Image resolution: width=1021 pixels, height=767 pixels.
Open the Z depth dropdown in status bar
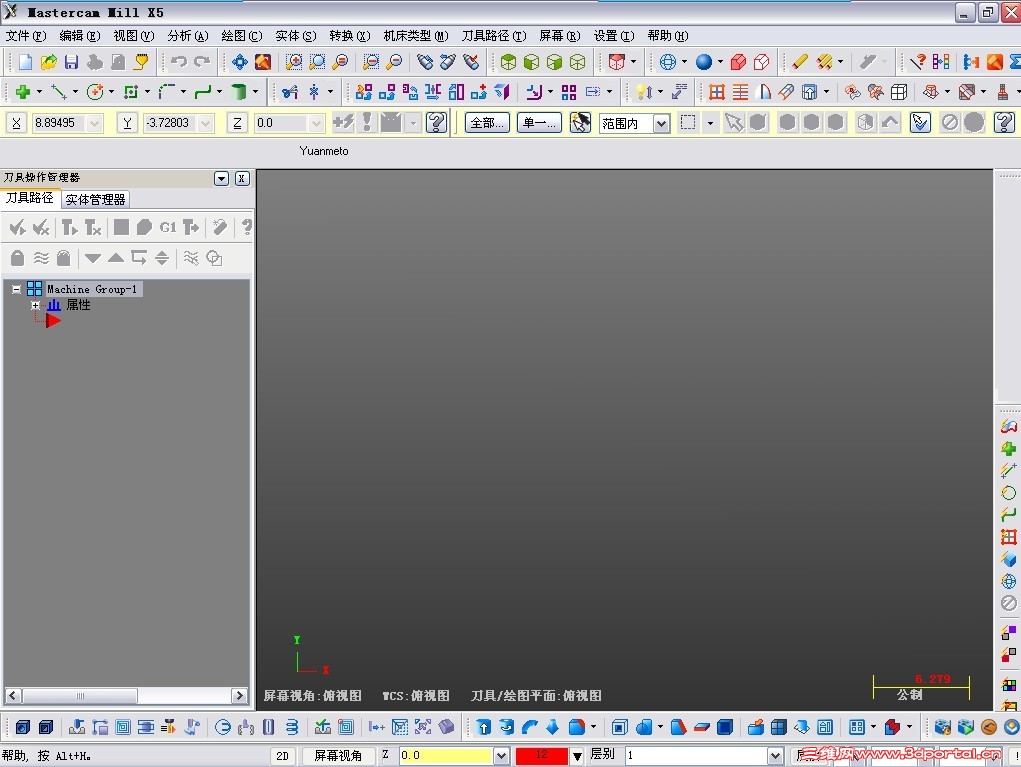tap(501, 756)
